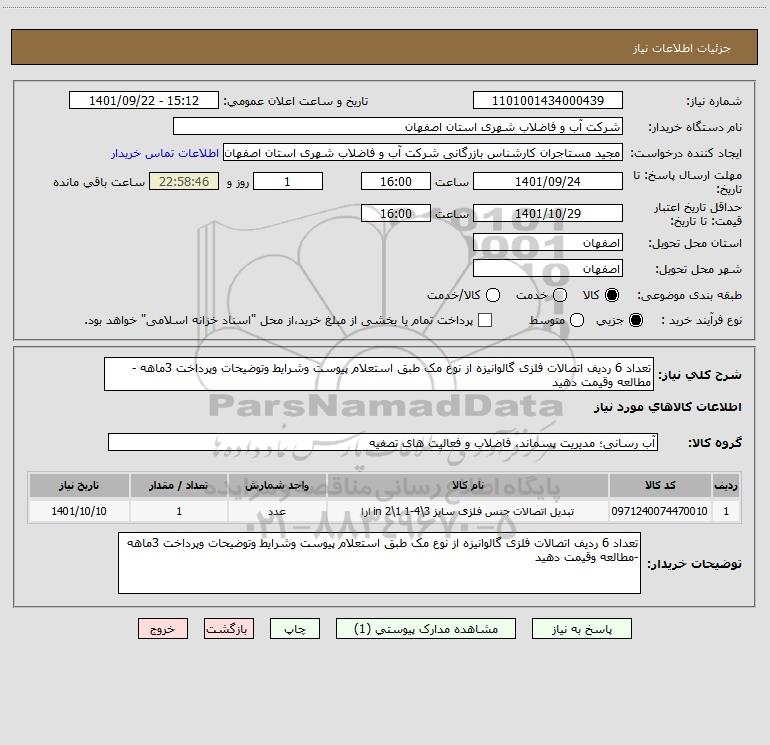Click the remaining days field showing 1
This screenshot has height=745, width=770.
pos(288,181)
